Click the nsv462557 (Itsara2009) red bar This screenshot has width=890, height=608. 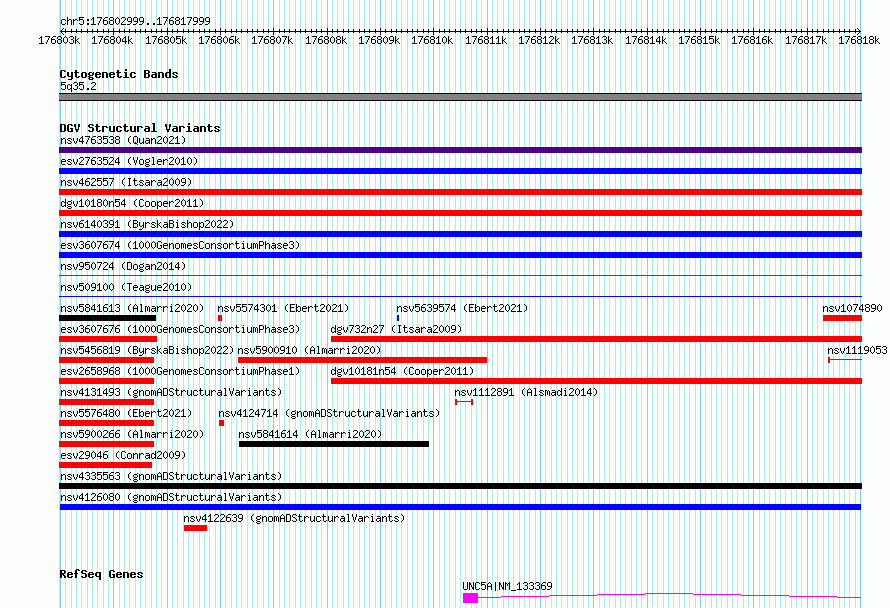click(x=460, y=192)
